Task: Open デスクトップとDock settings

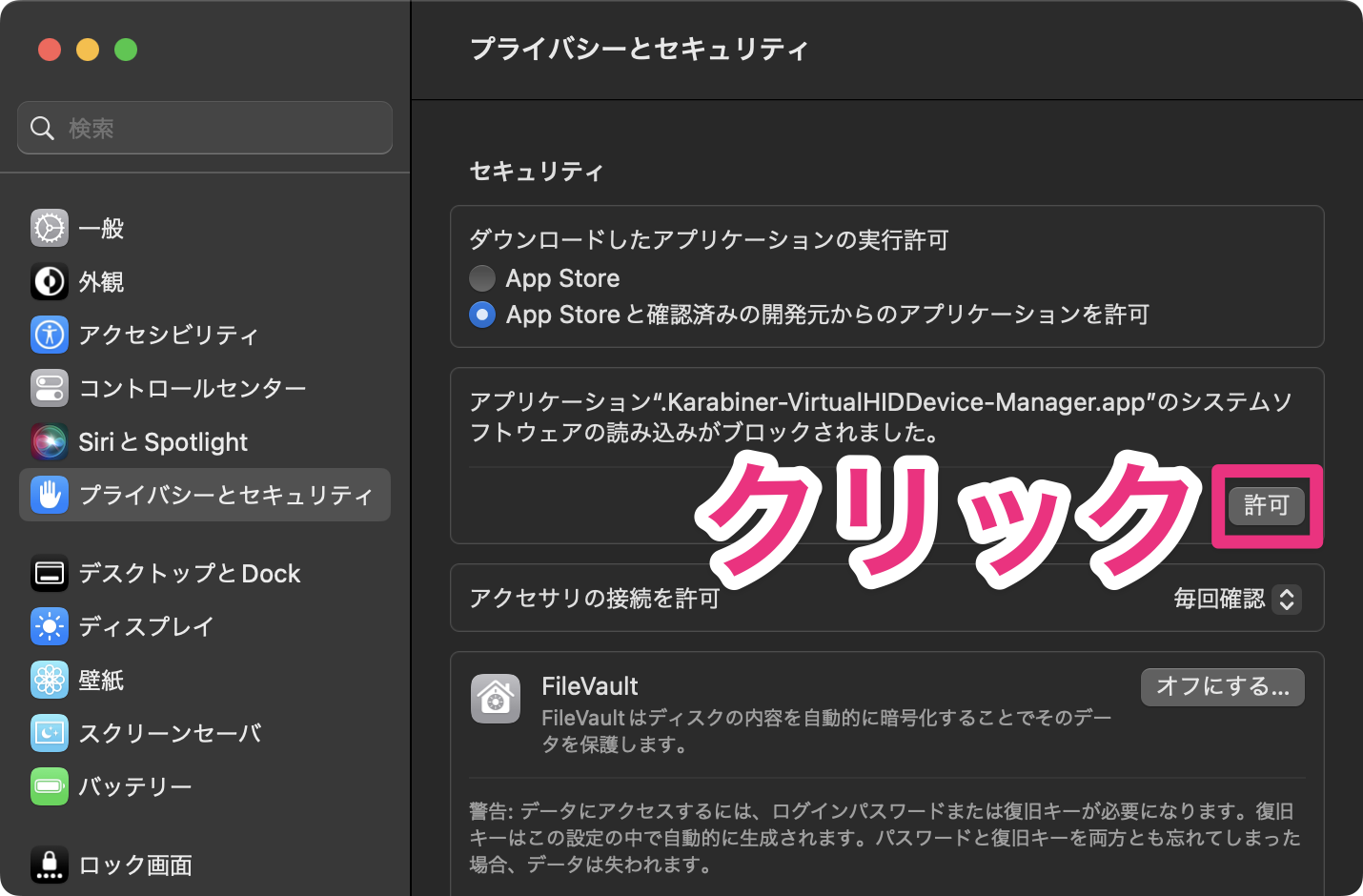Action: click(49, 573)
